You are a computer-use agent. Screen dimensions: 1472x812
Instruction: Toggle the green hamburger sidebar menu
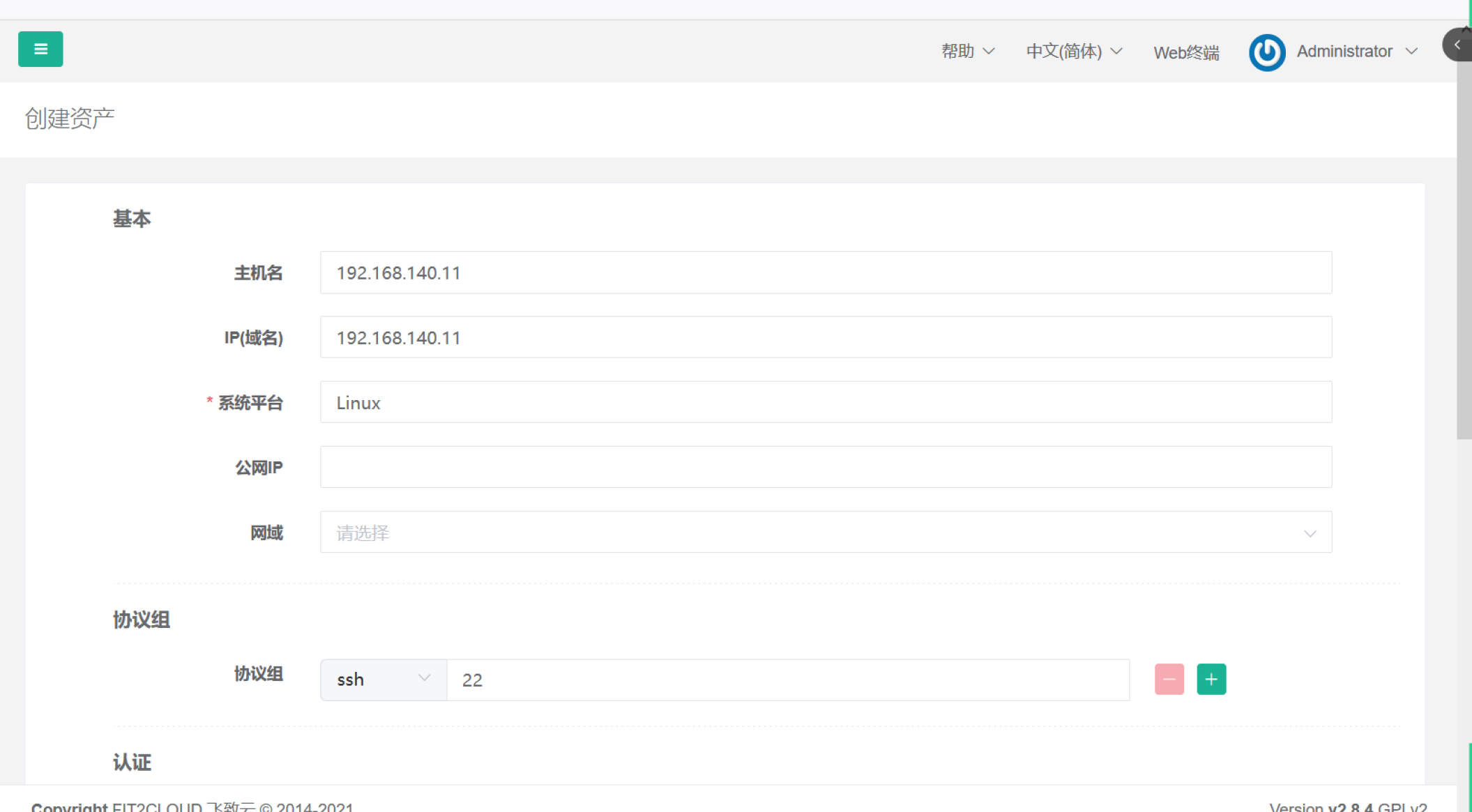(40, 49)
